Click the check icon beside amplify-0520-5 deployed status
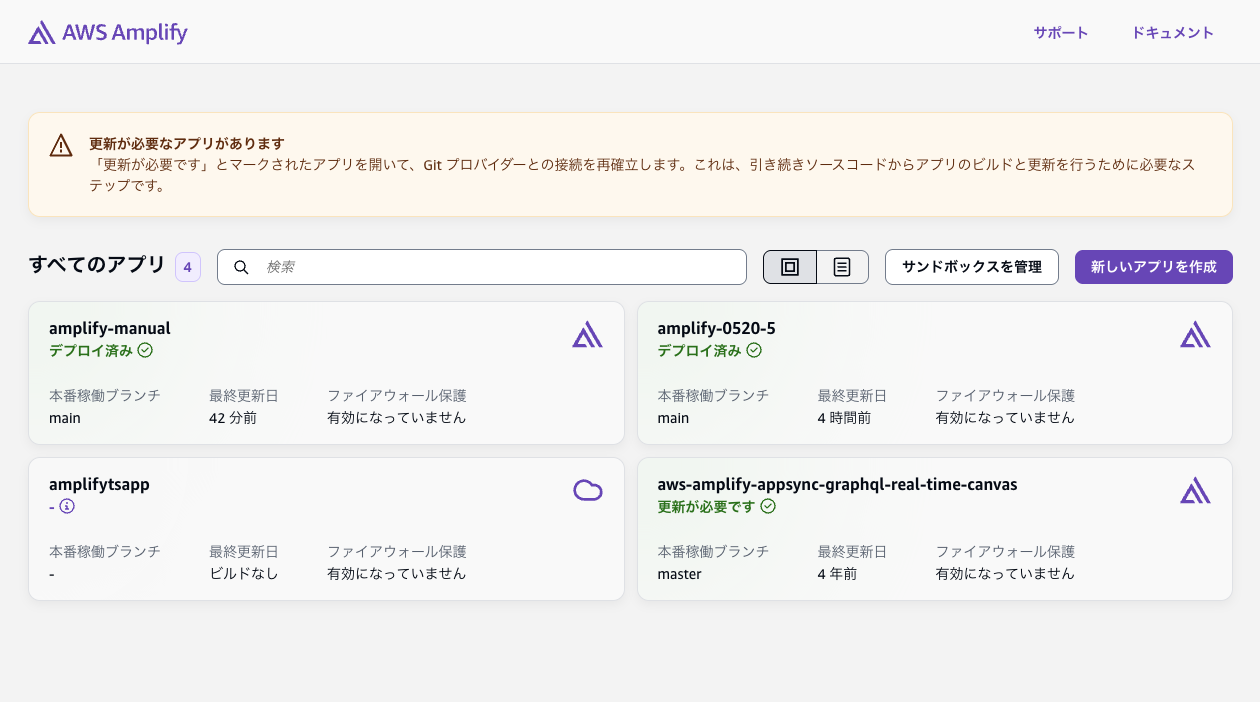 point(754,350)
